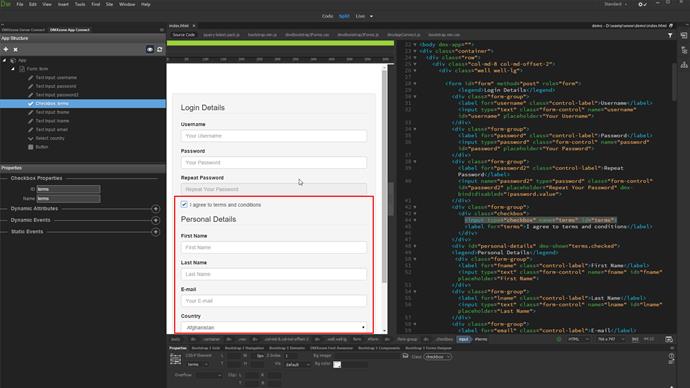
Task: Click the Username text field in the form
Action: tap(274, 136)
